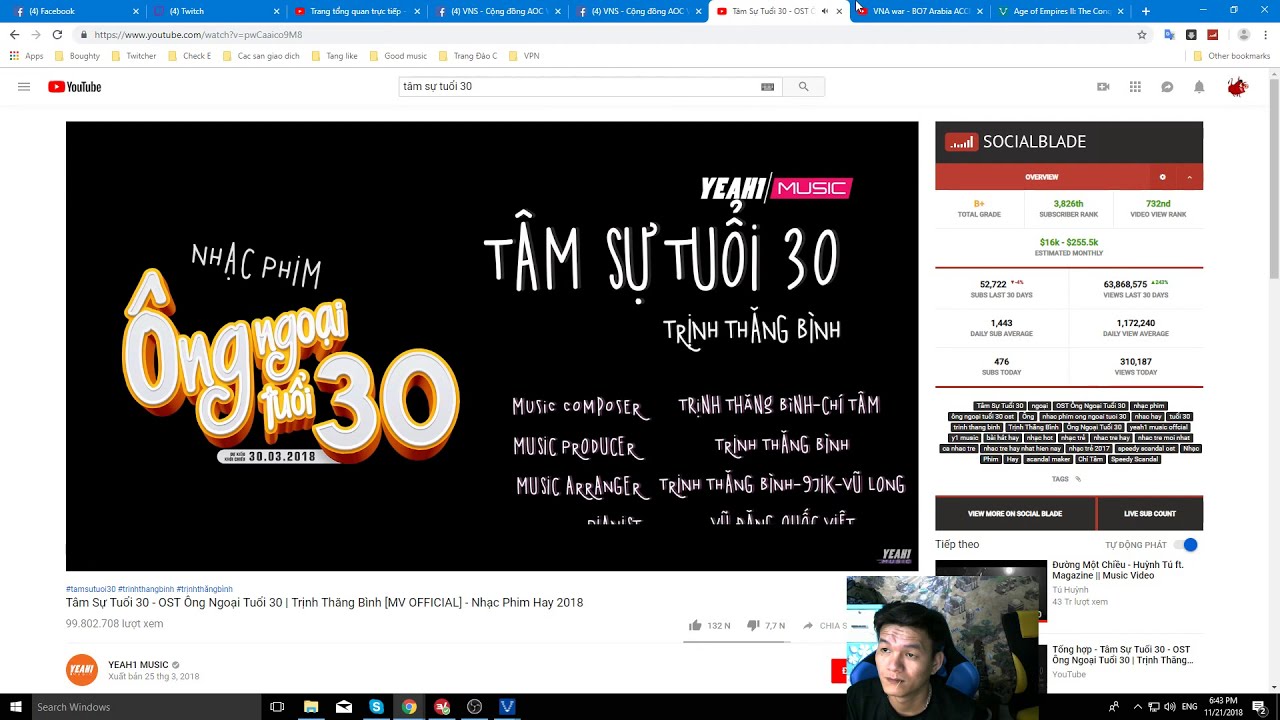
Task: Open the YEAH1 MUSIC channel name
Action: pos(138,665)
